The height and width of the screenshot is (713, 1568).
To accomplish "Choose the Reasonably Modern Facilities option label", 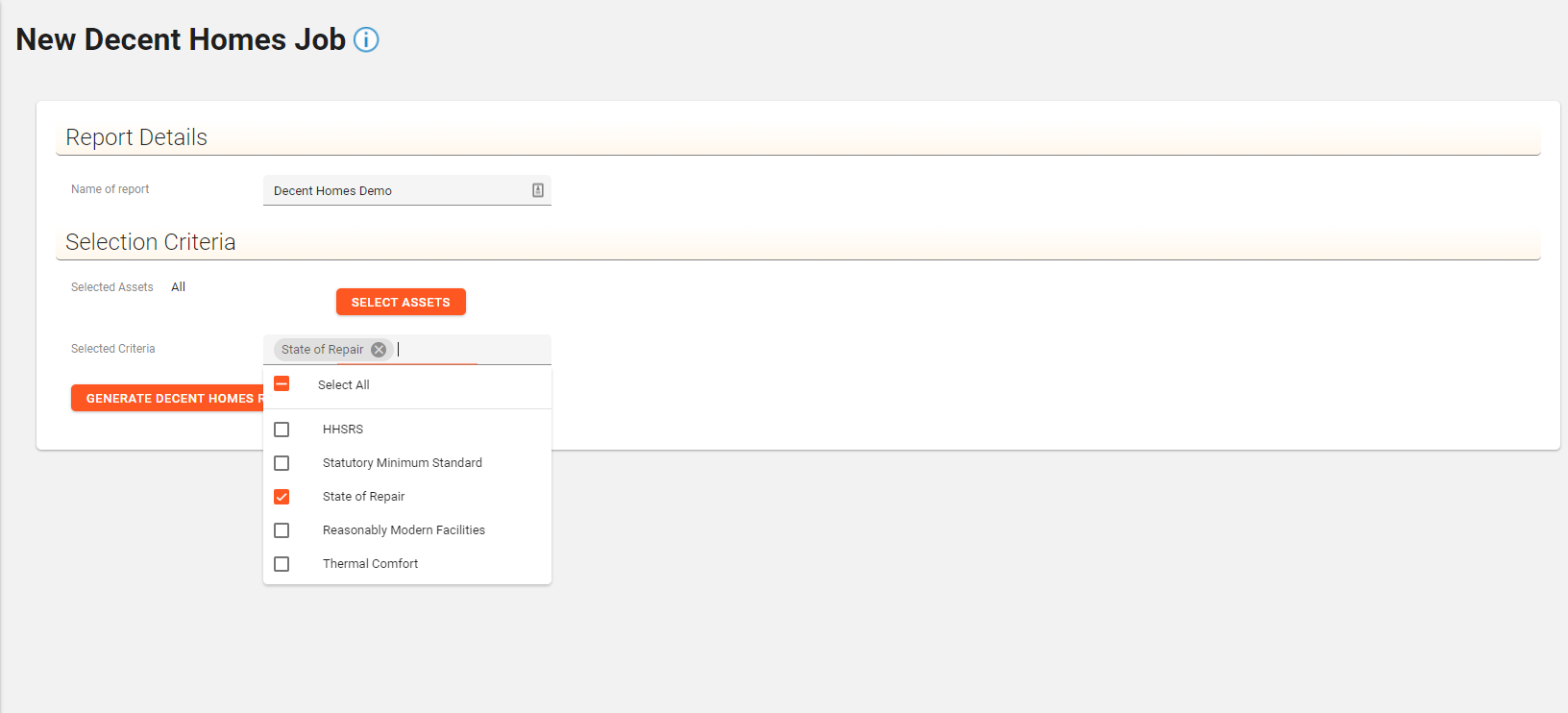I will tap(404, 530).
